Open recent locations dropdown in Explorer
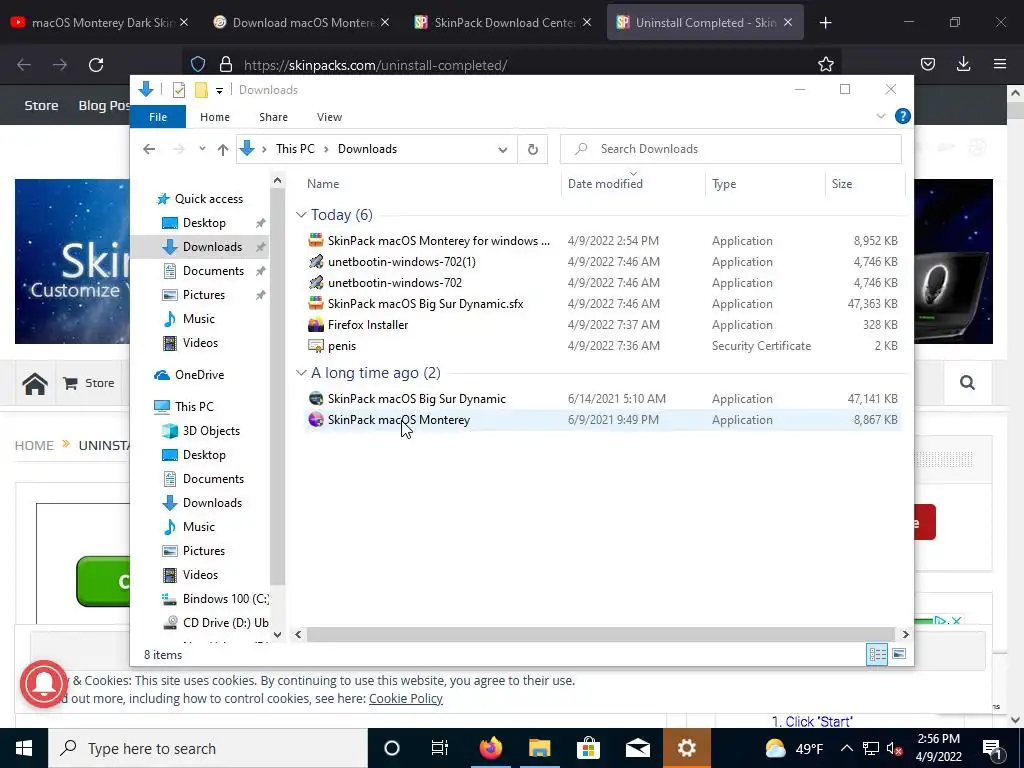1024x768 pixels. [x=202, y=149]
